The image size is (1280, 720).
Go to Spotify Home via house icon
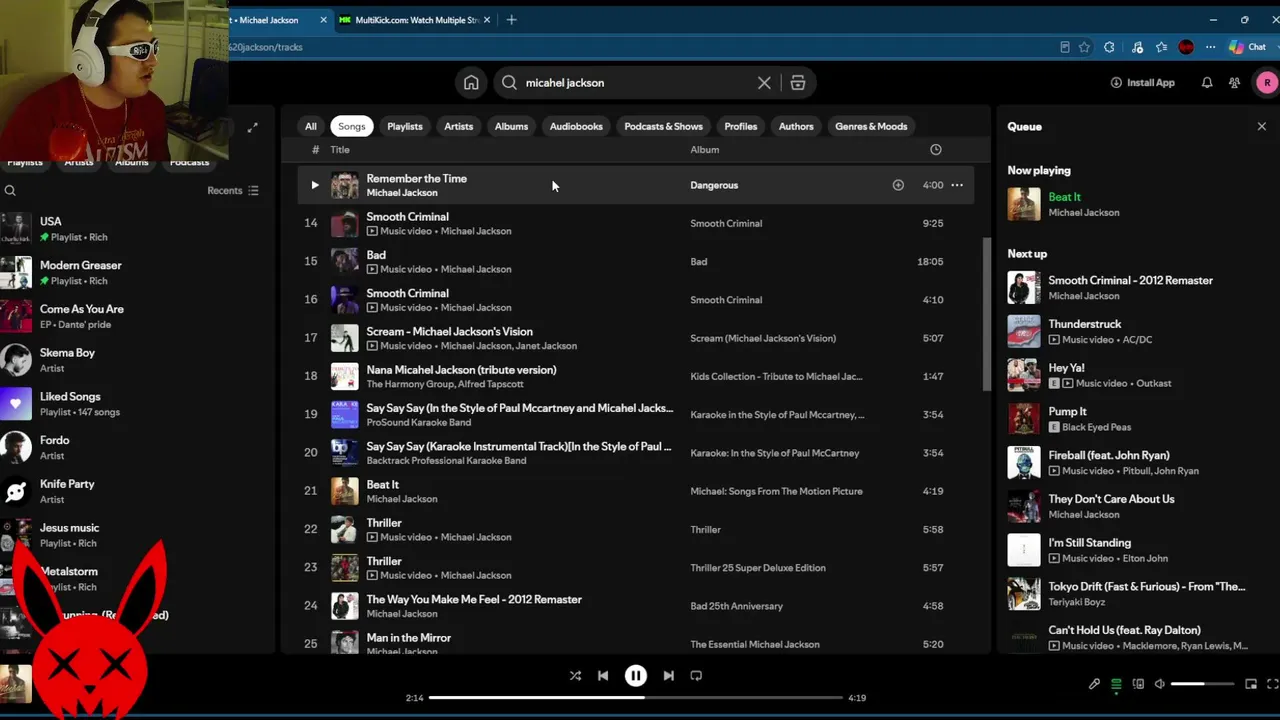[471, 83]
